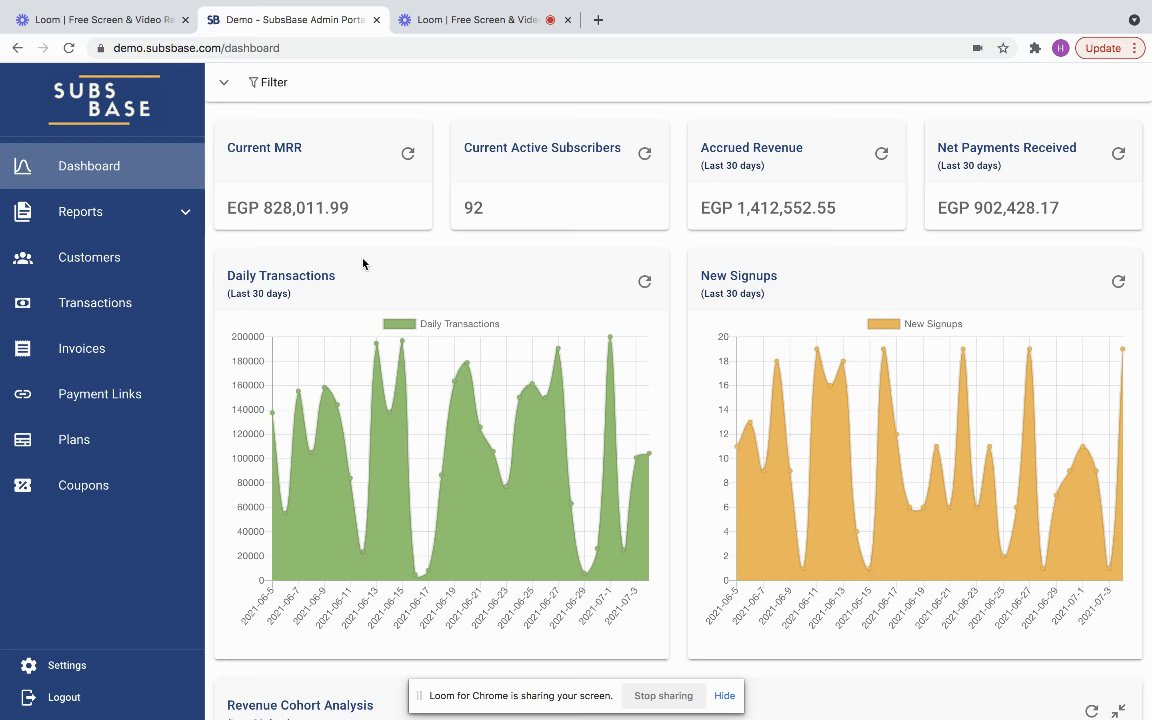1152x720 pixels.
Task: Expand the Reports submenu chevron
Action: tap(185, 212)
